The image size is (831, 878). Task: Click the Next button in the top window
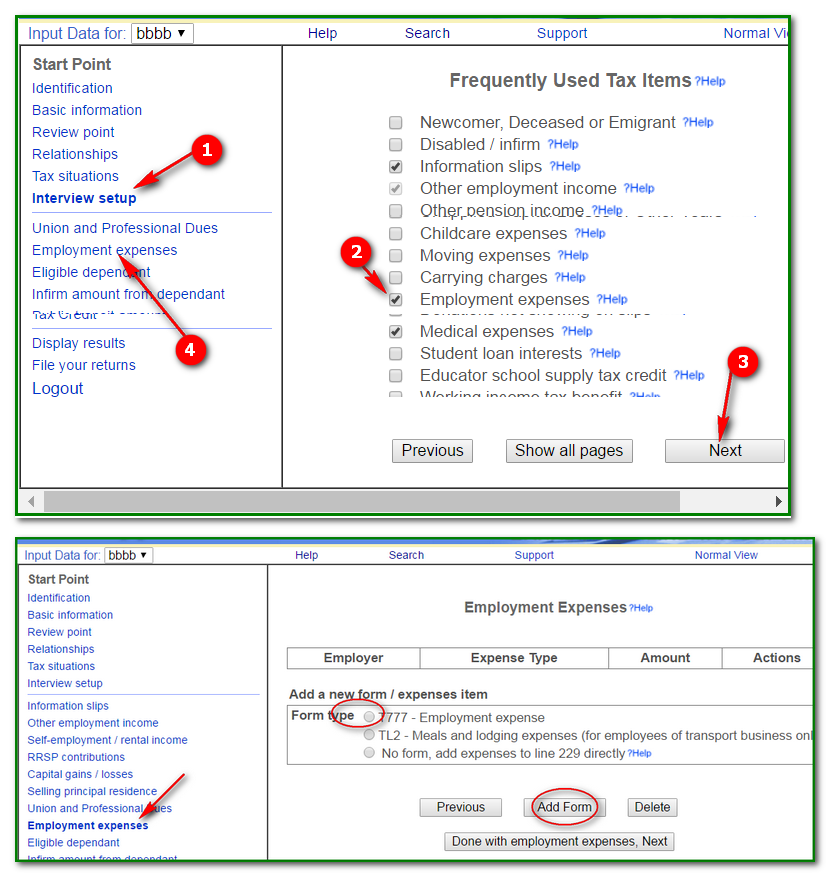pos(725,451)
